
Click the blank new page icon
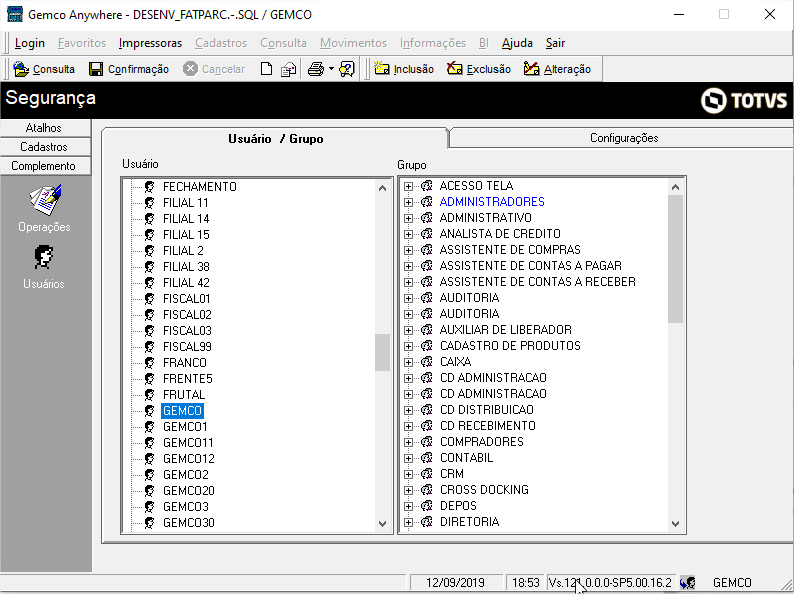(x=266, y=69)
